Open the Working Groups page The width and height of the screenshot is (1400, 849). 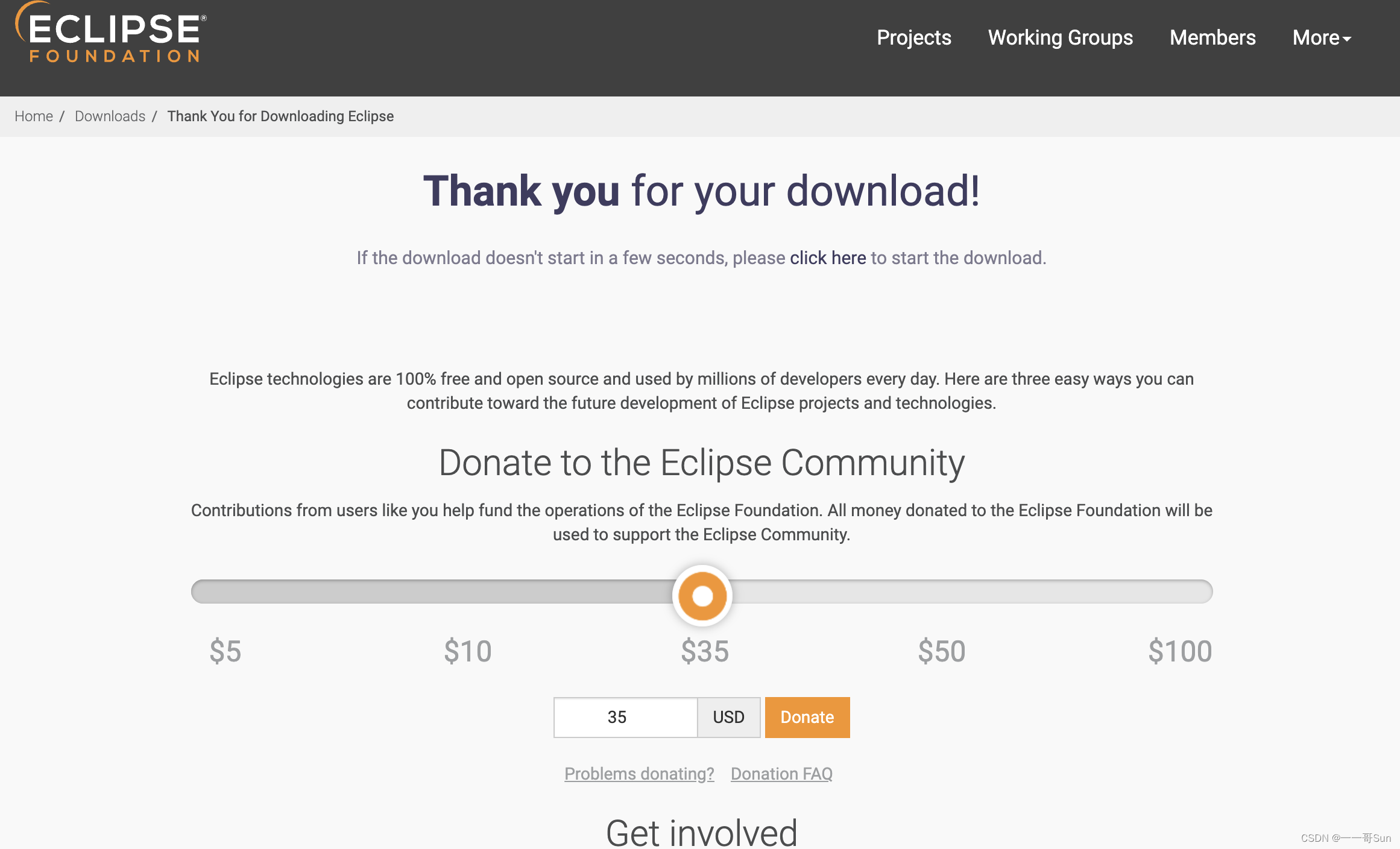pyautogui.click(x=1061, y=37)
